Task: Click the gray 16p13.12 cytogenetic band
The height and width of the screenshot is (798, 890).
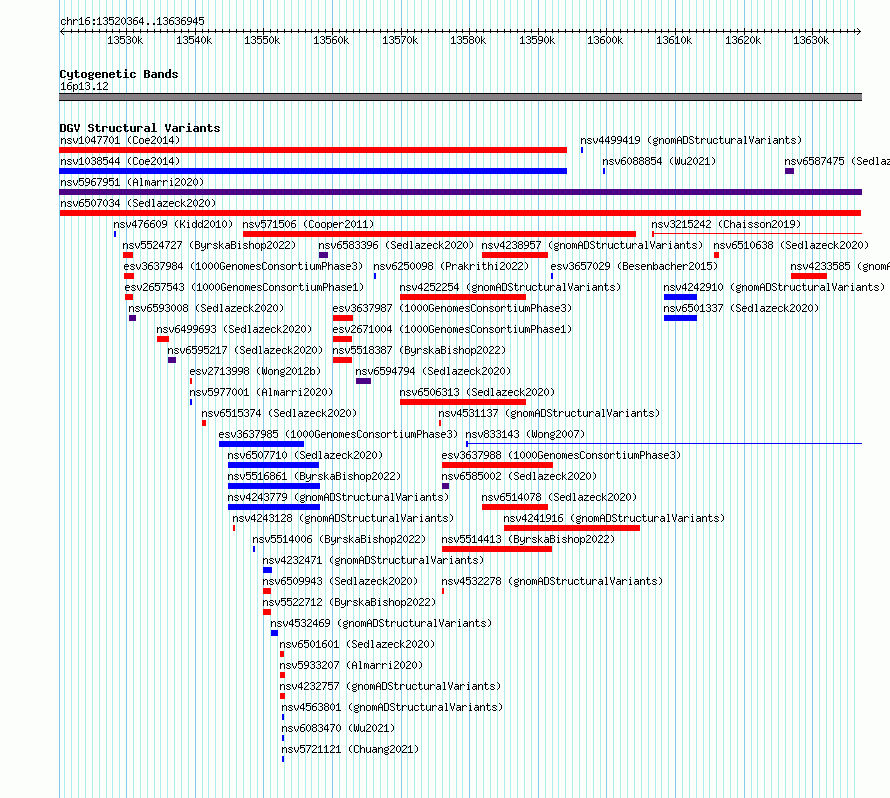Action: [460, 97]
